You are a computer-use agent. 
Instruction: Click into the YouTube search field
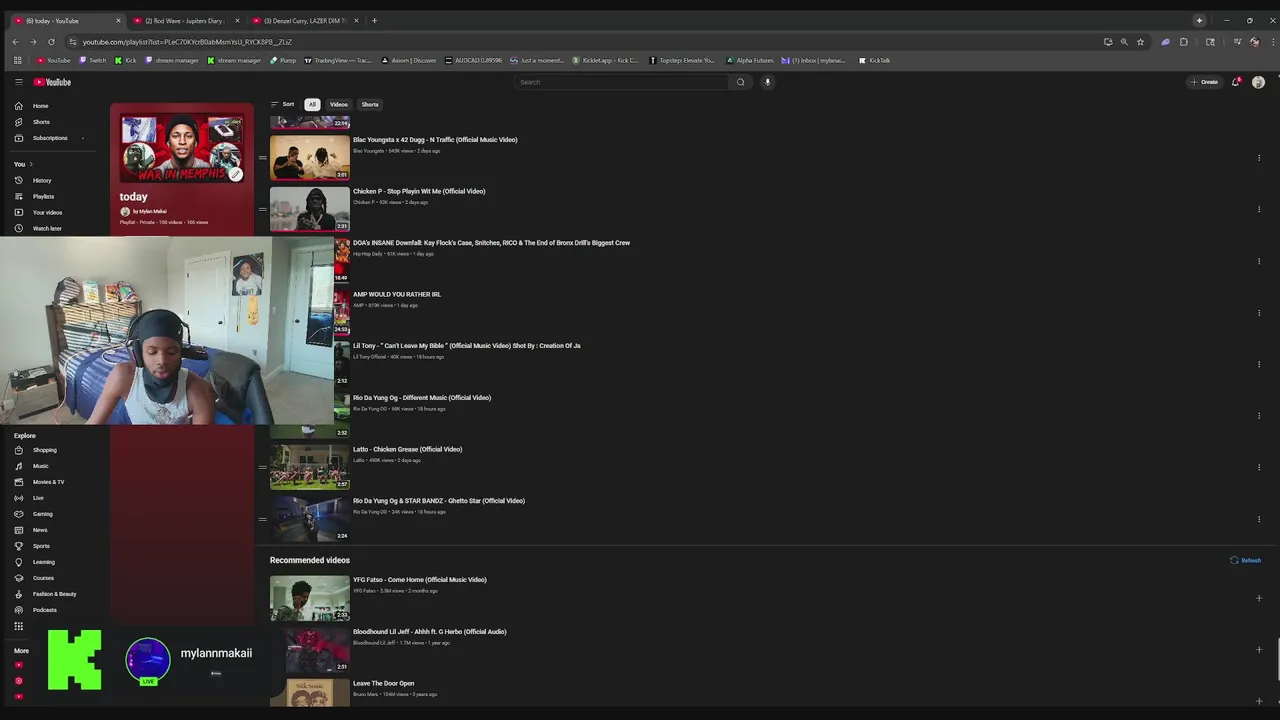pyautogui.click(x=622, y=82)
